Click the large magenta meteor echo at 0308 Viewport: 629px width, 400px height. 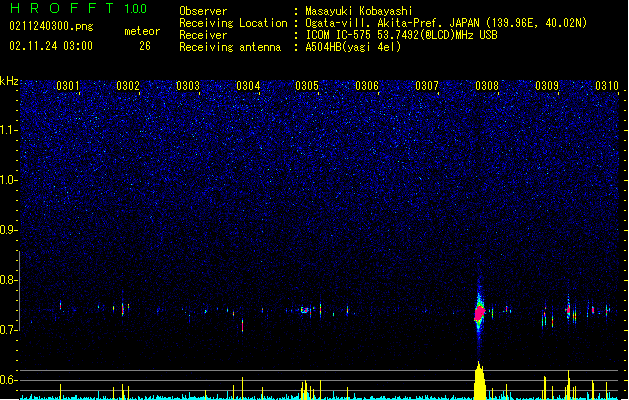[479, 312]
